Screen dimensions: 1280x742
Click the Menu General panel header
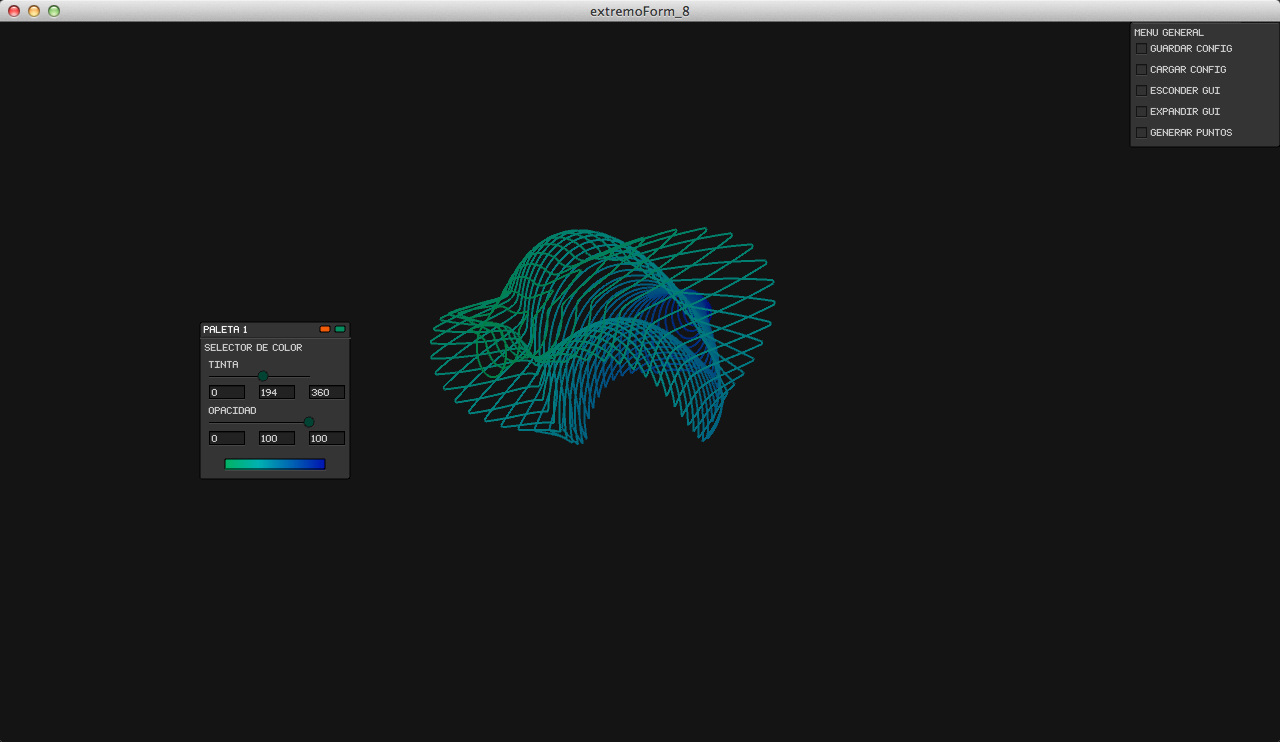pos(1169,33)
